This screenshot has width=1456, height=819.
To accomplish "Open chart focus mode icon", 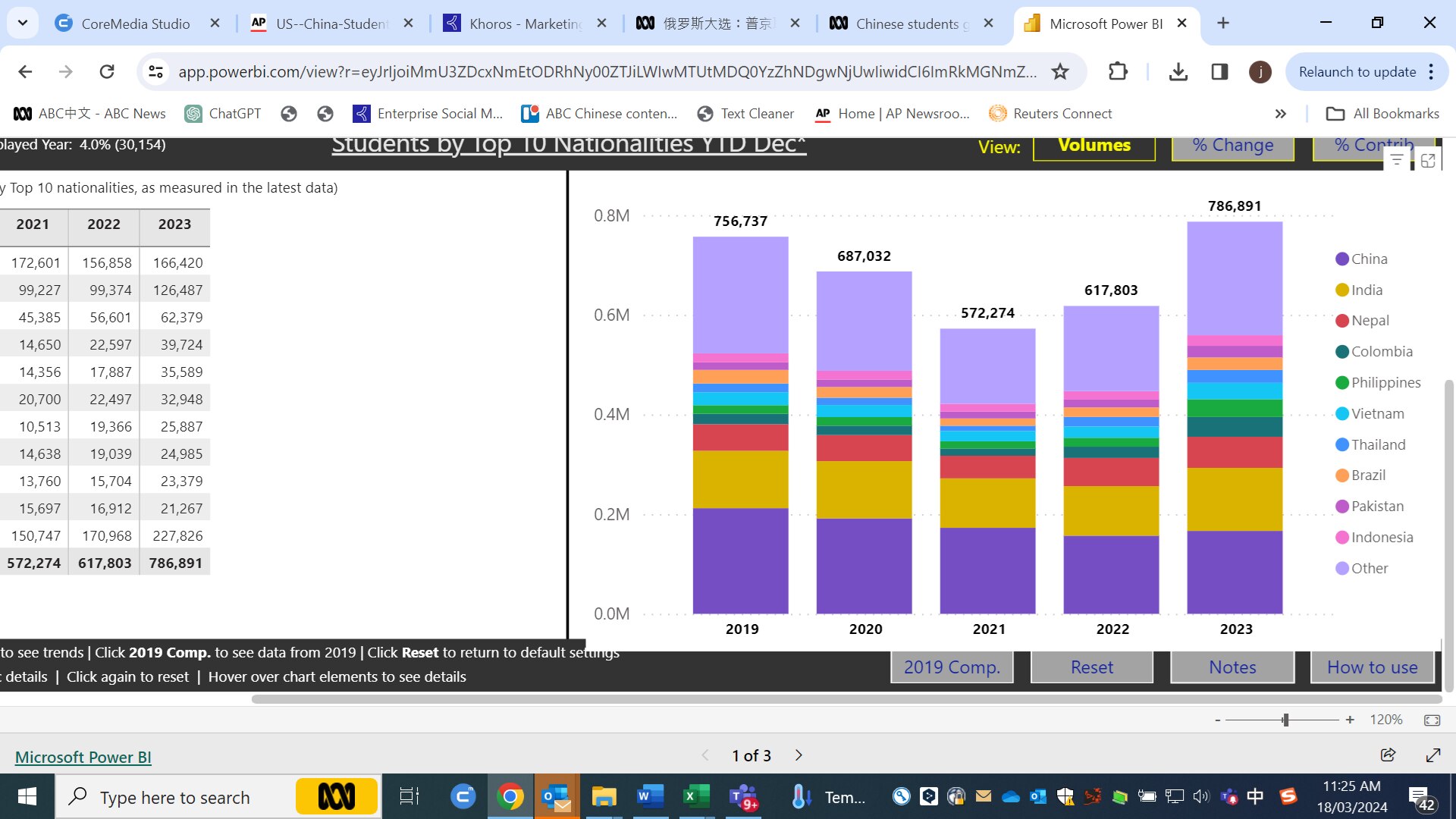I will 1428,161.
